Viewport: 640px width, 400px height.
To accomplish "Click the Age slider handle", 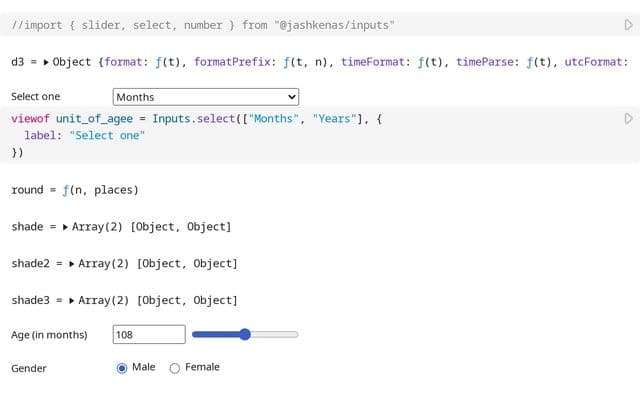I will 244,335.
